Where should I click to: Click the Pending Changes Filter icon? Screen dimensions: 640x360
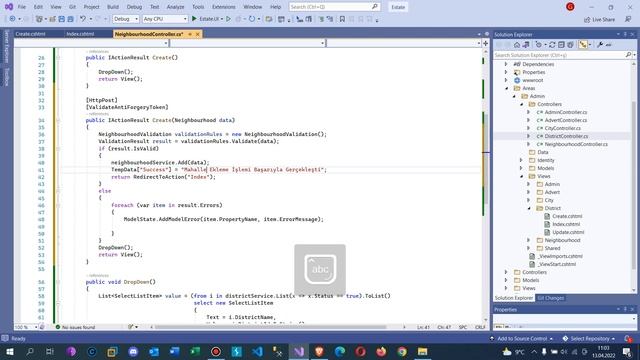point(538,45)
